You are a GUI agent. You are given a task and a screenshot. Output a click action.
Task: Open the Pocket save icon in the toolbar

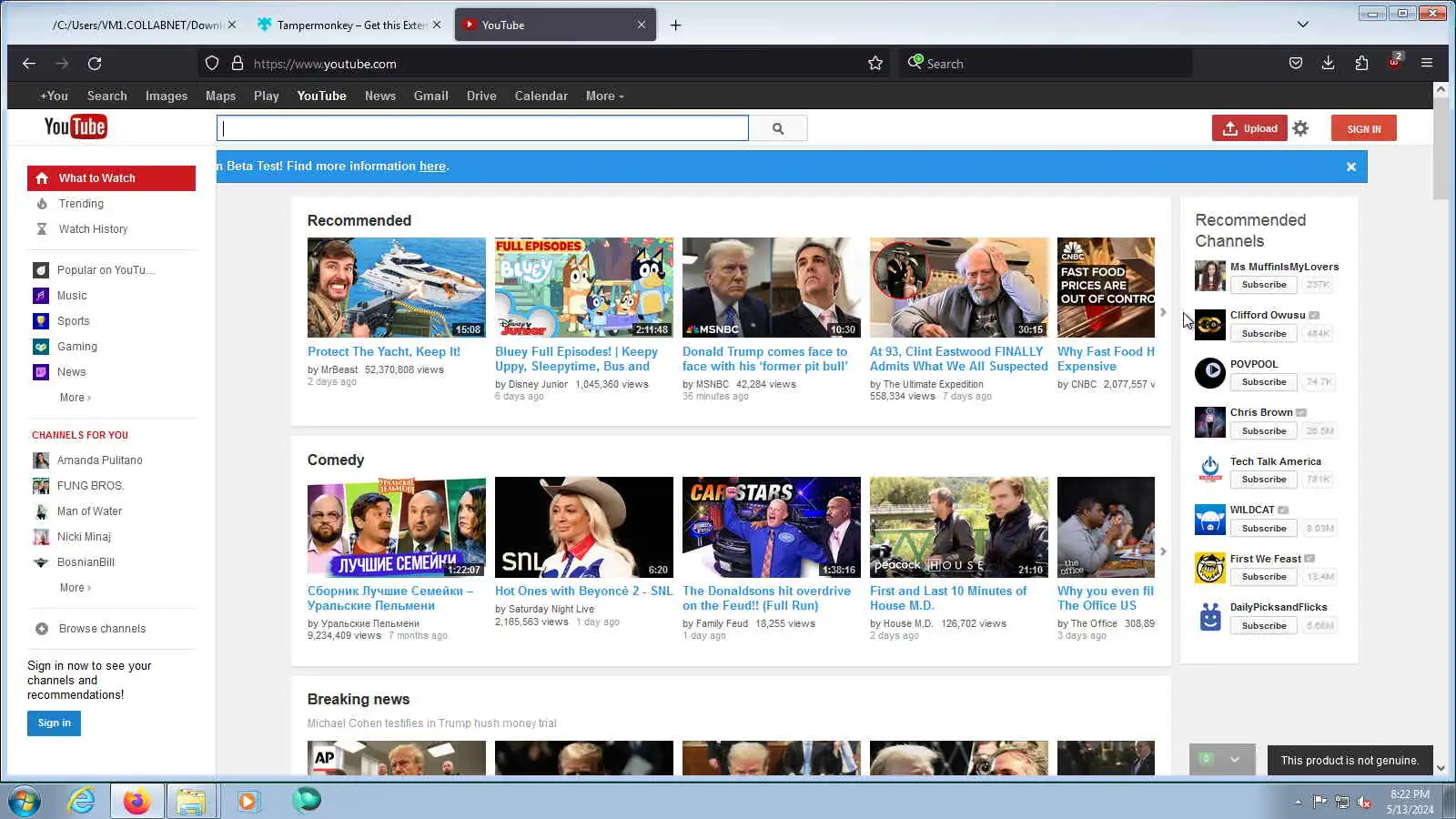pyautogui.click(x=1296, y=64)
